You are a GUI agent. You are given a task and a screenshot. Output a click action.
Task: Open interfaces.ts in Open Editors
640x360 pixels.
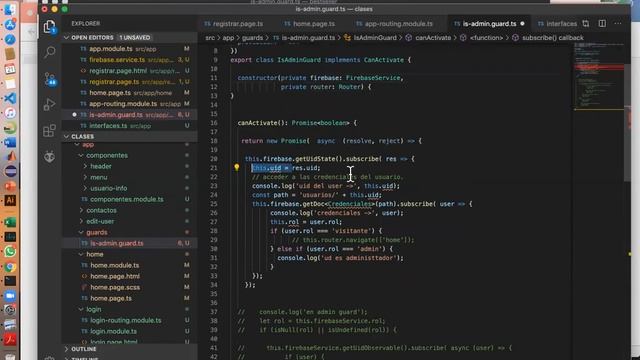(x=130, y=126)
